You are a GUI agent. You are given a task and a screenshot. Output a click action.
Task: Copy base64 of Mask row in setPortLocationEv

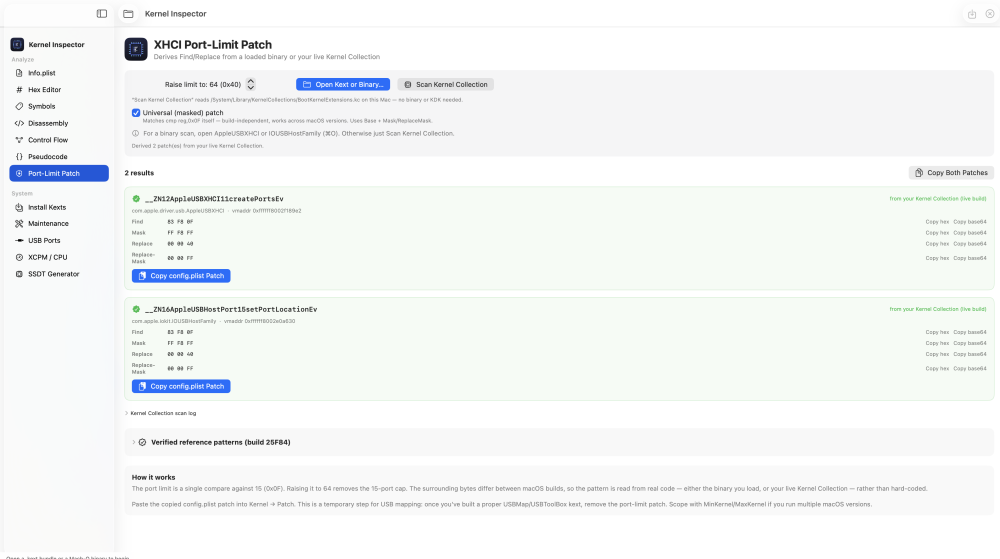pos(969,343)
